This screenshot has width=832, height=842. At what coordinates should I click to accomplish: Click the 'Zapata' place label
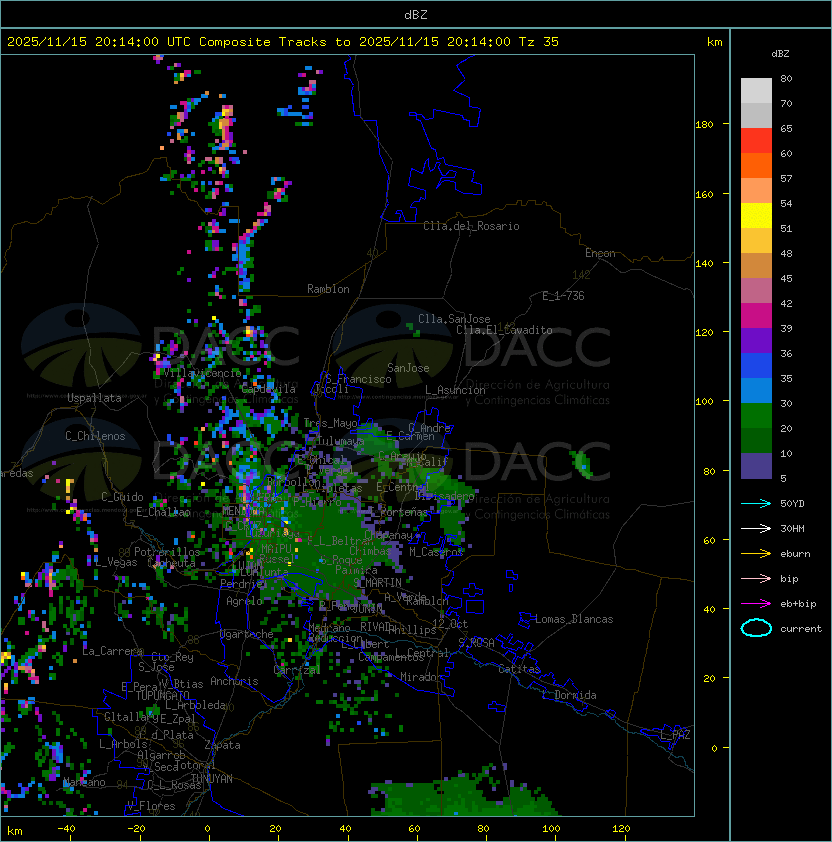[222, 745]
